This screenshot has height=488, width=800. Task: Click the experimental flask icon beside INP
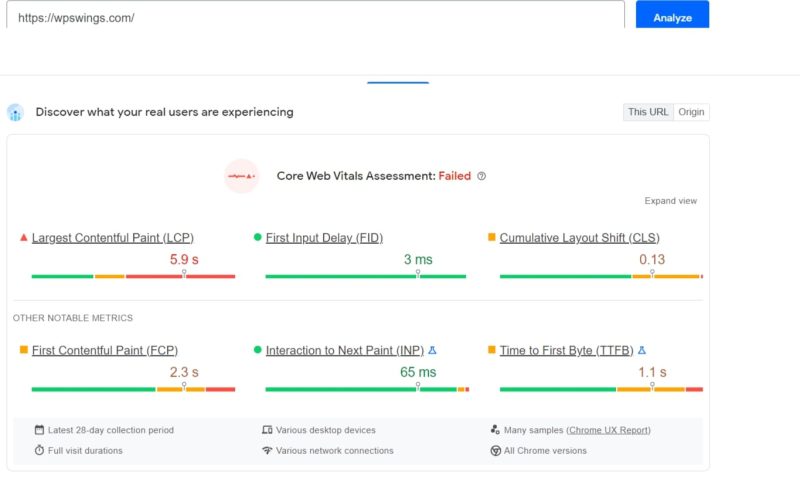433,351
